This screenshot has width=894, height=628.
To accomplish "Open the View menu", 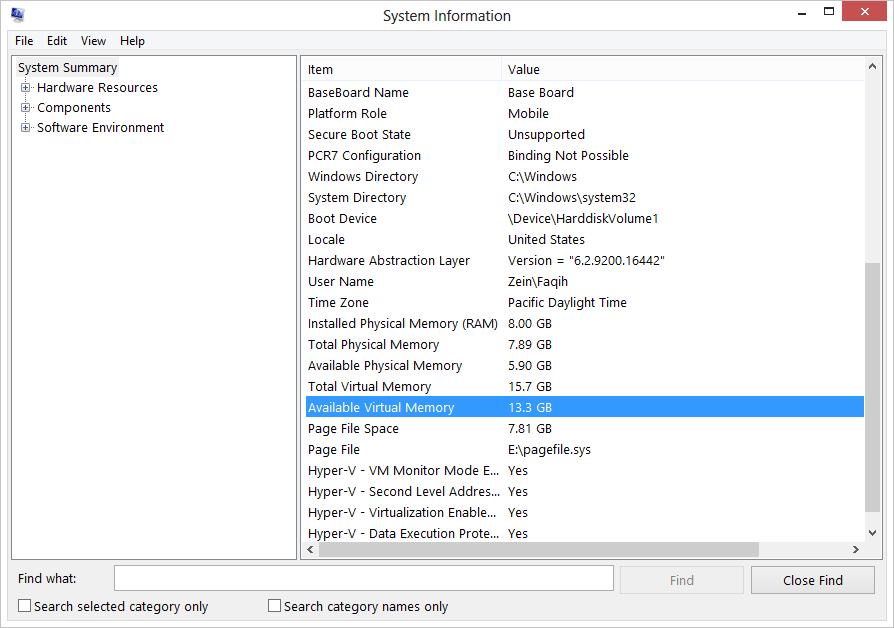I will [93, 41].
